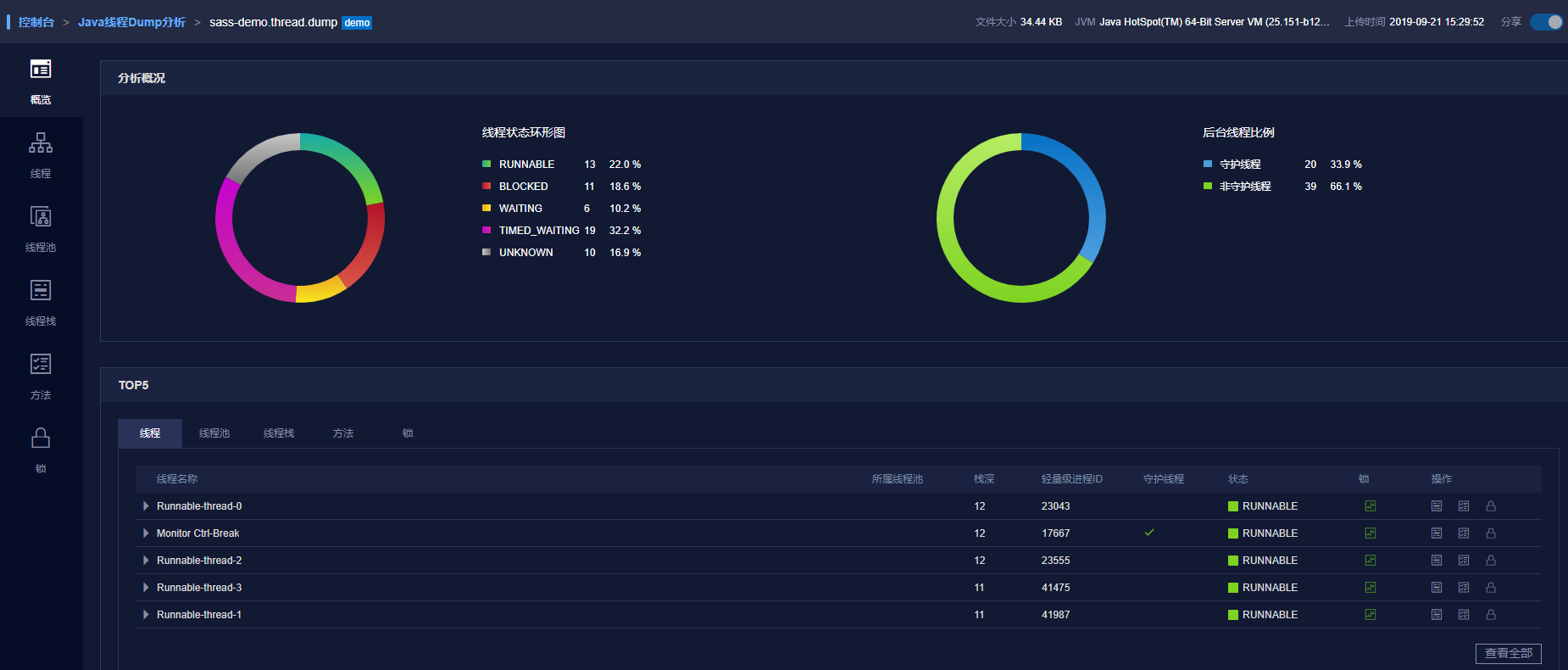Click the BLOCKED red legend swatch
Screen dimensions: 1568x670
(487, 187)
